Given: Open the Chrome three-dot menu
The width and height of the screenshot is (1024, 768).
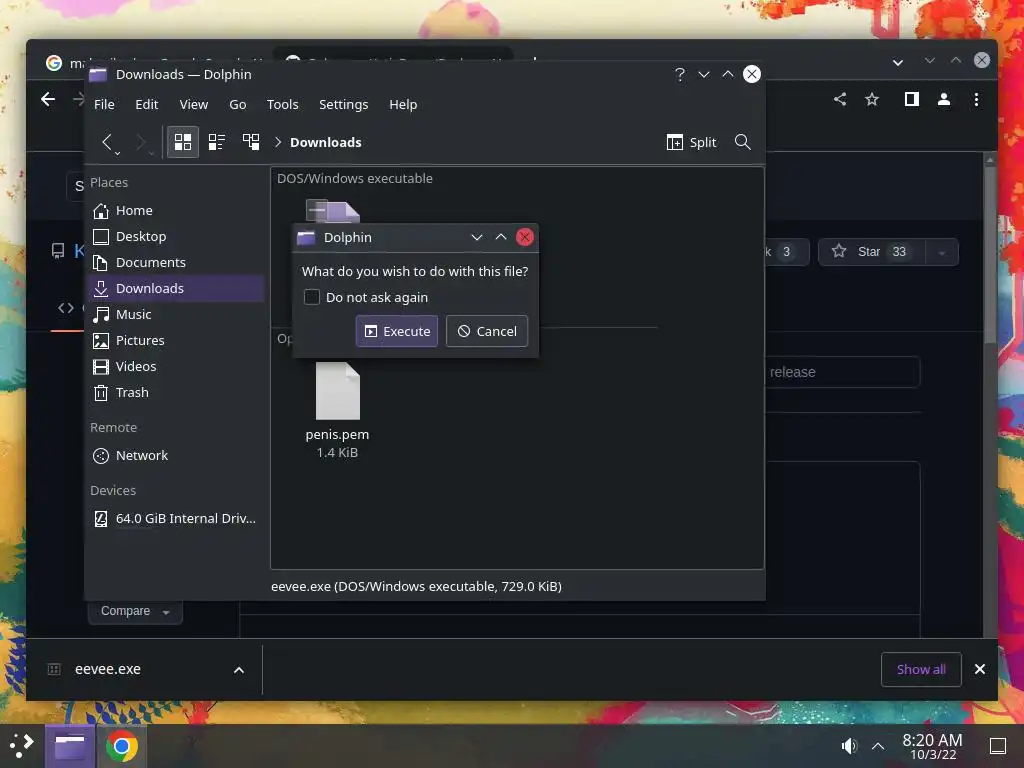Looking at the screenshot, I should tap(976, 99).
